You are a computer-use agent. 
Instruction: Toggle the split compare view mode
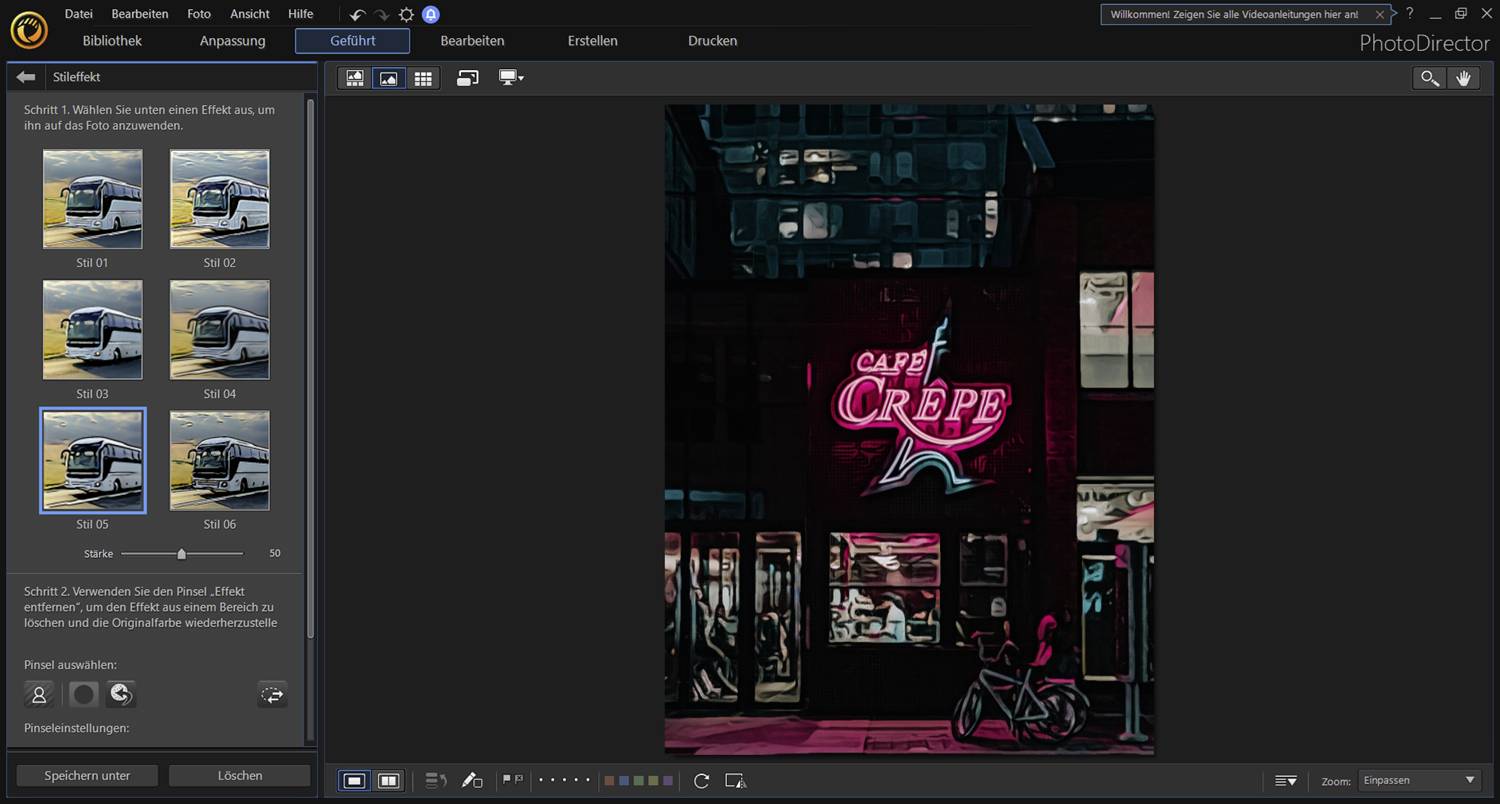(389, 781)
